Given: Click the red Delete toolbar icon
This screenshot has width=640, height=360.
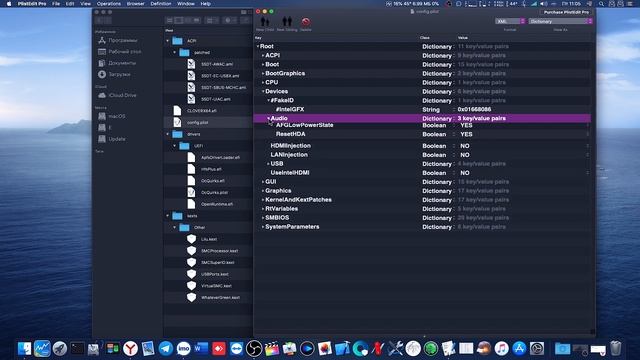Looking at the screenshot, I should click(x=305, y=23).
